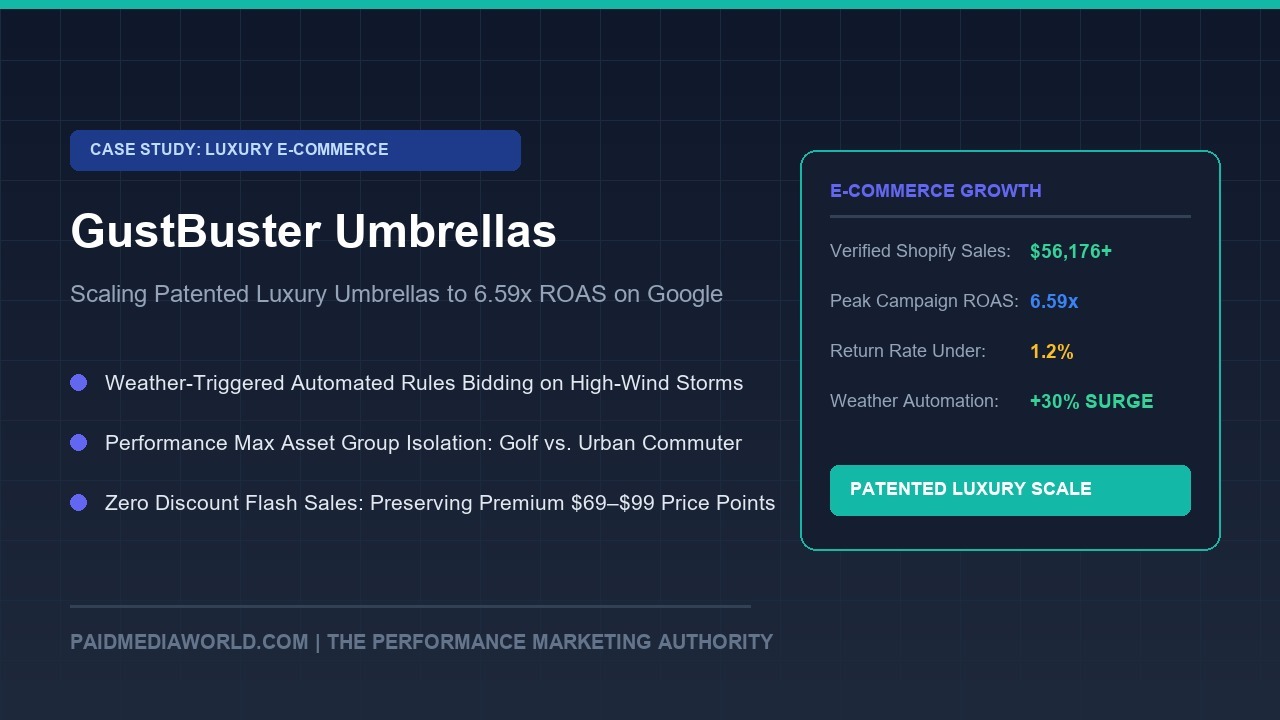Open the PAIDMEDIAWORLD.COM footer link
The height and width of the screenshot is (720, 1280).
click(x=189, y=642)
